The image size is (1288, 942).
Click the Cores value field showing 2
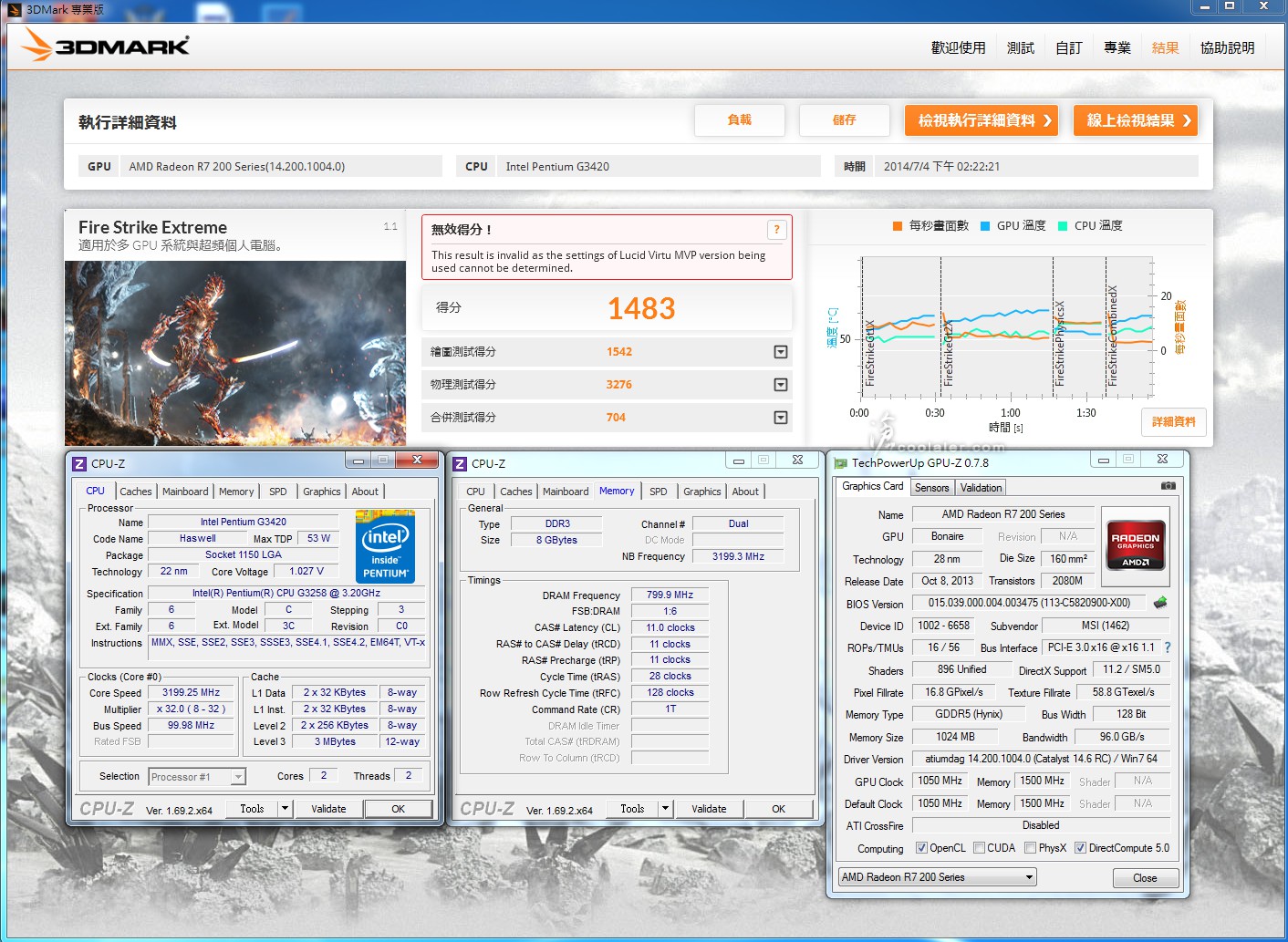[324, 775]
